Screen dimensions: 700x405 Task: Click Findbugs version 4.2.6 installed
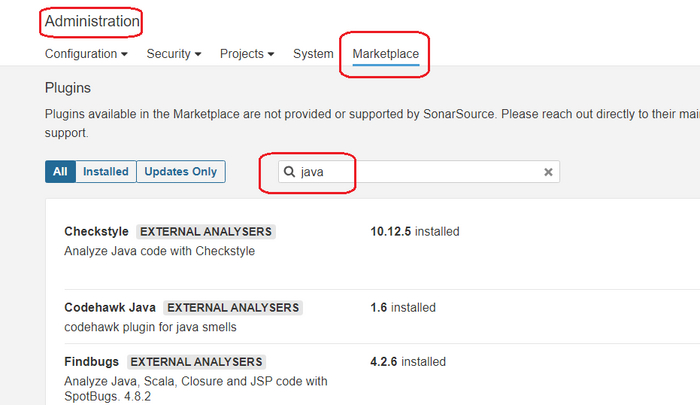coord(407,362)
